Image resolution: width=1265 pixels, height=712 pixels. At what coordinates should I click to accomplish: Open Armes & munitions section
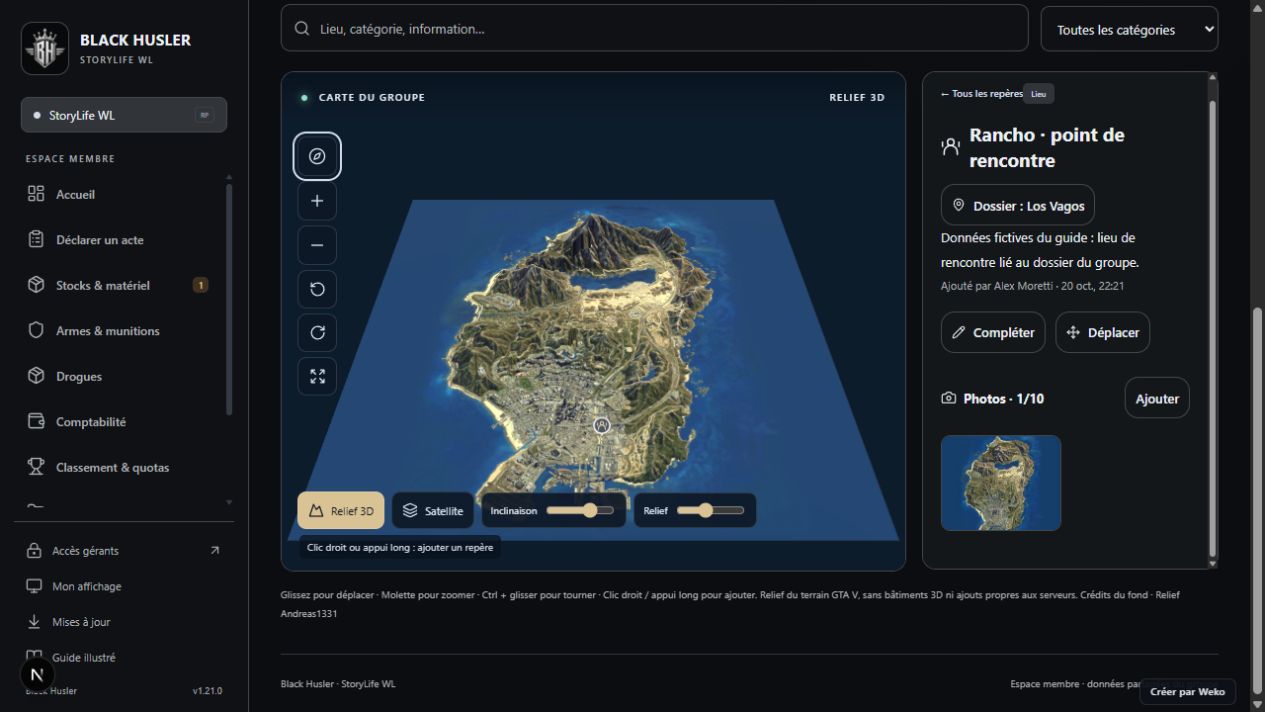pos(123,331)
